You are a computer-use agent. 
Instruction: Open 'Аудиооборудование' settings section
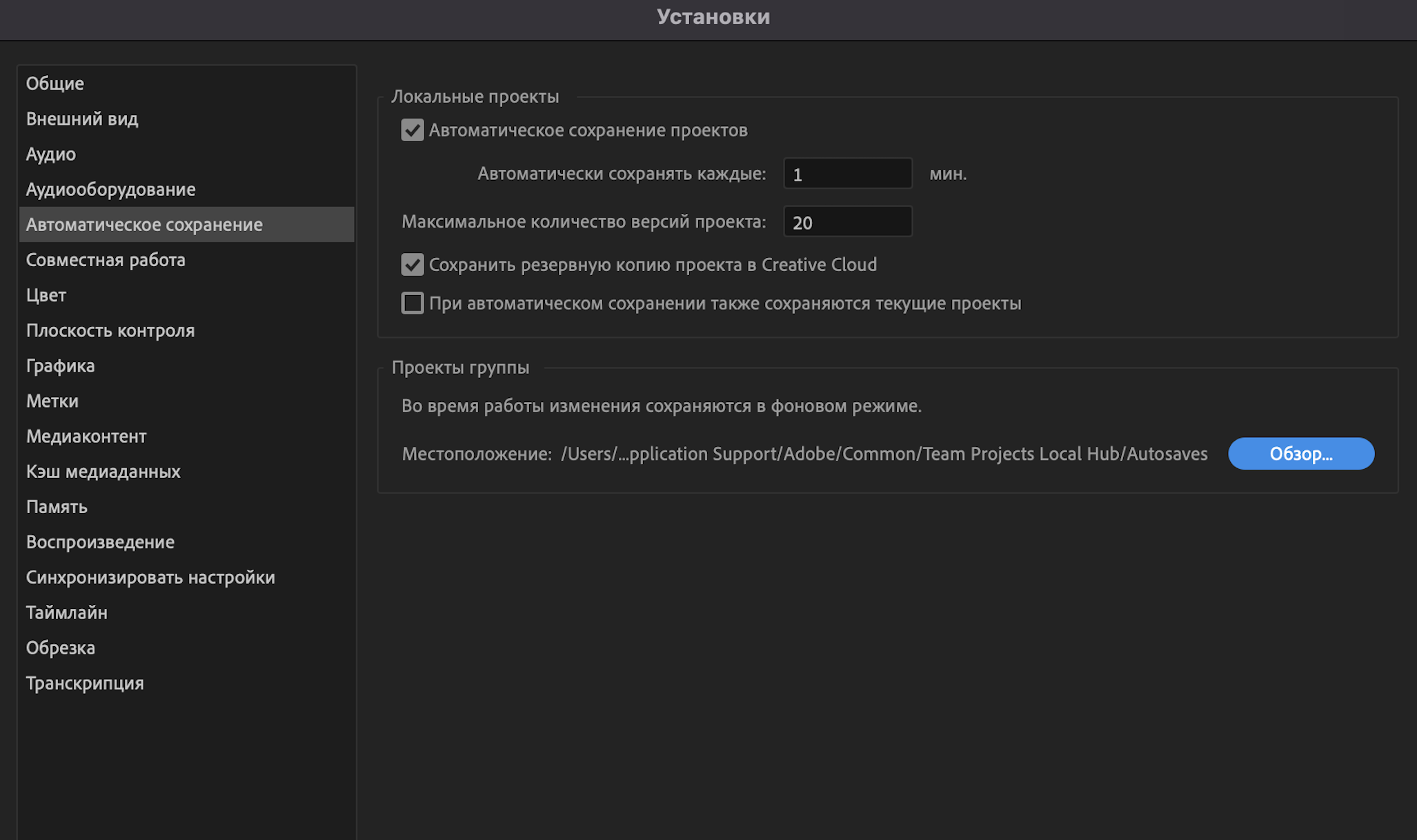[x=110, y=189]
